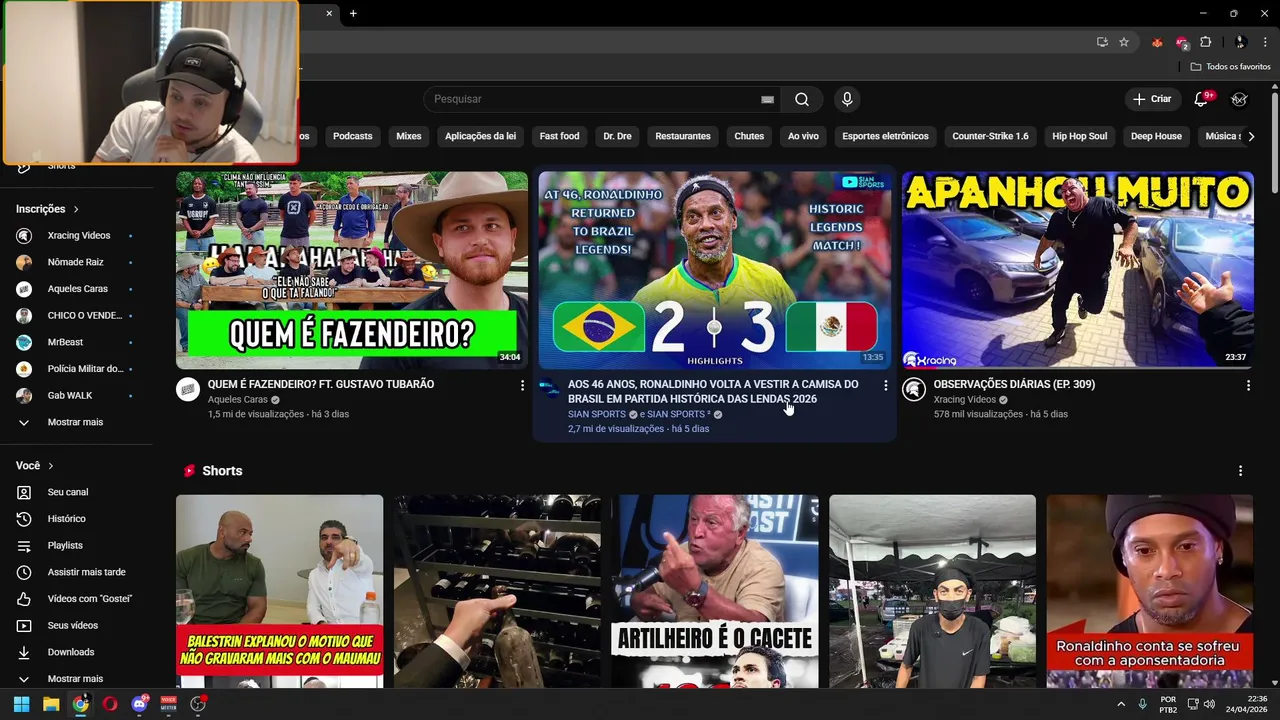Select the Ao vivo chip
1280x720 pixels.
(803, 136)
